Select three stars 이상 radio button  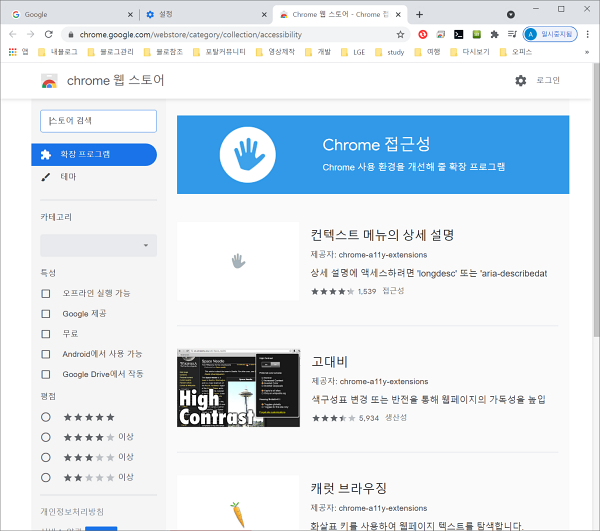tap(46, 457)
